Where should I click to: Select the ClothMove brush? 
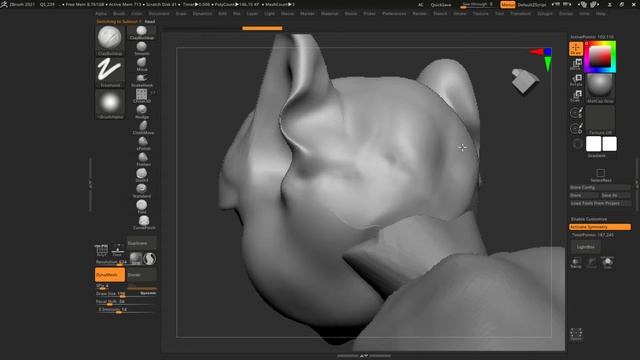(142, 128)
